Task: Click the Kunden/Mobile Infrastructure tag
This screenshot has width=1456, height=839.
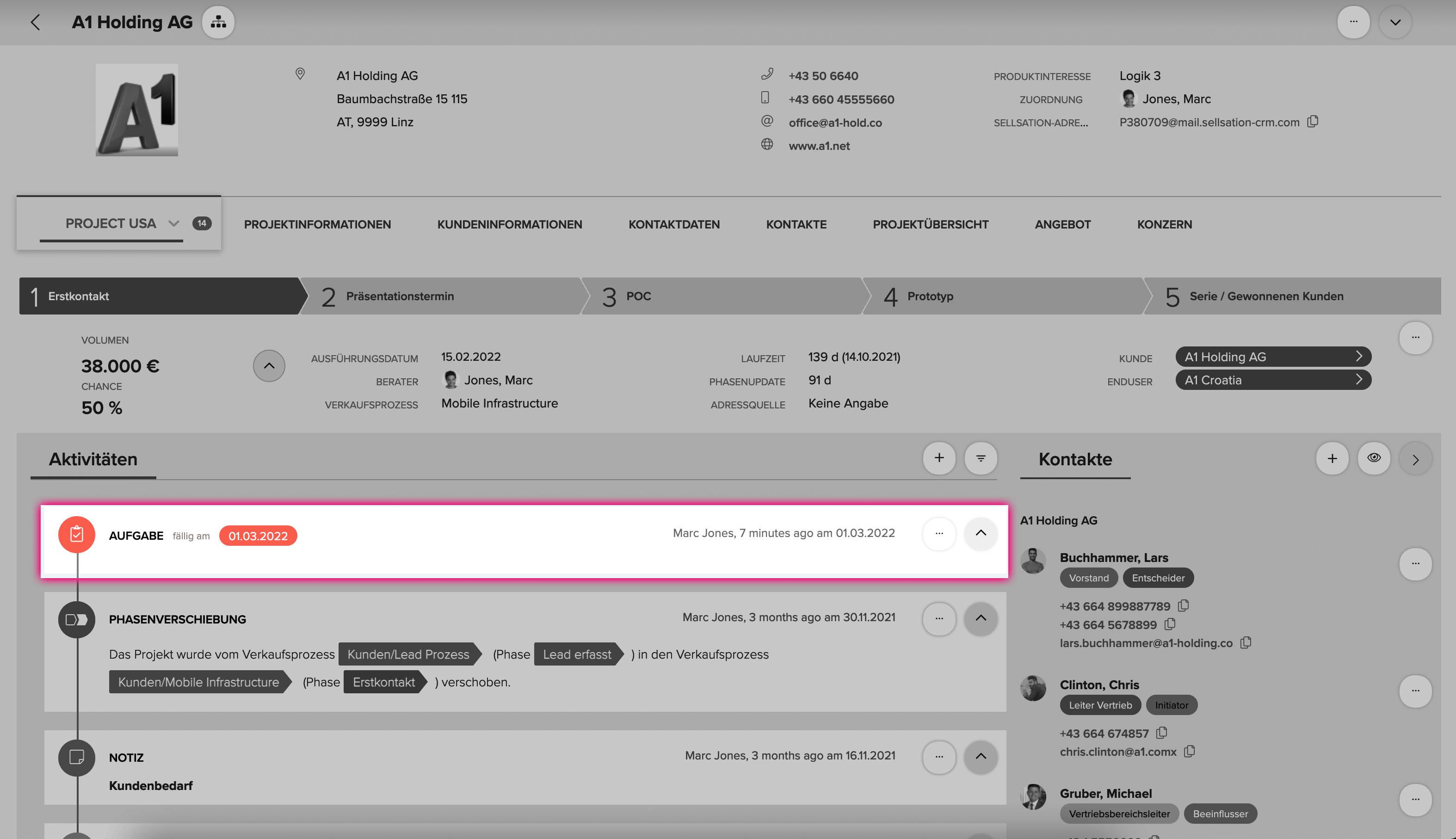Action: [200, 682]
